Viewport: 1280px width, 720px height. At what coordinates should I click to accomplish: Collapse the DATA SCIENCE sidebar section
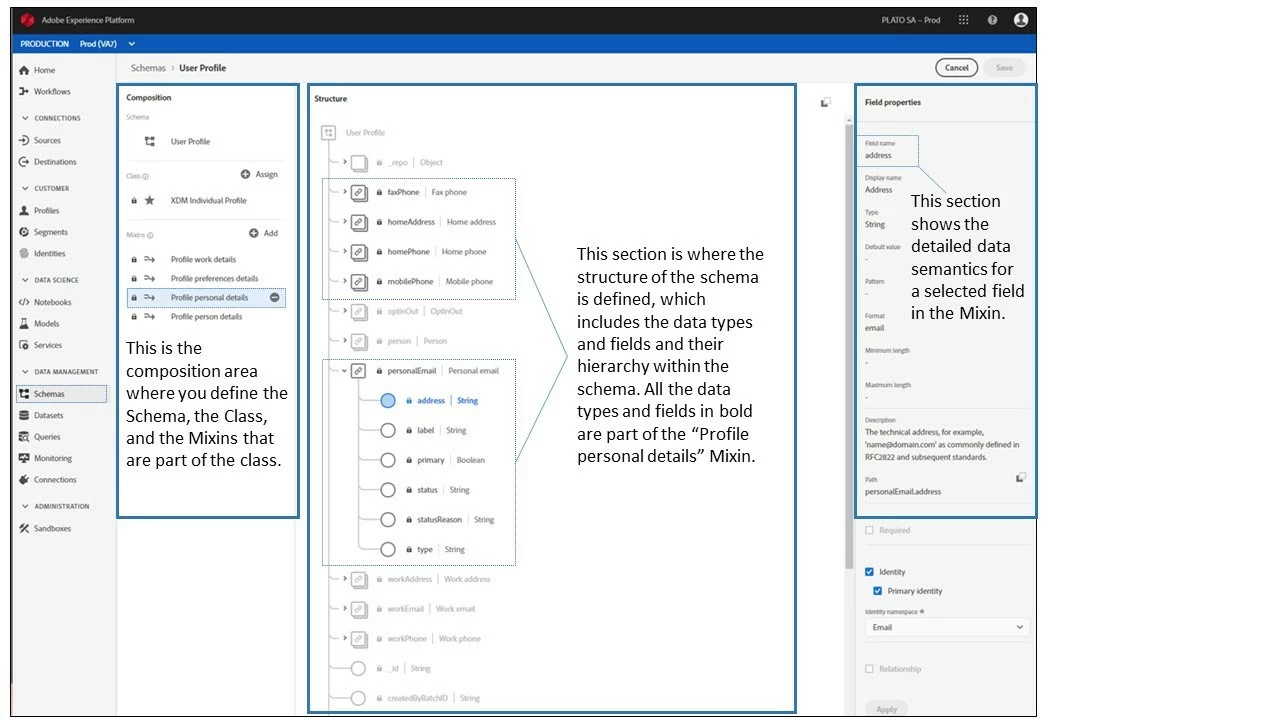pos(25,280)
